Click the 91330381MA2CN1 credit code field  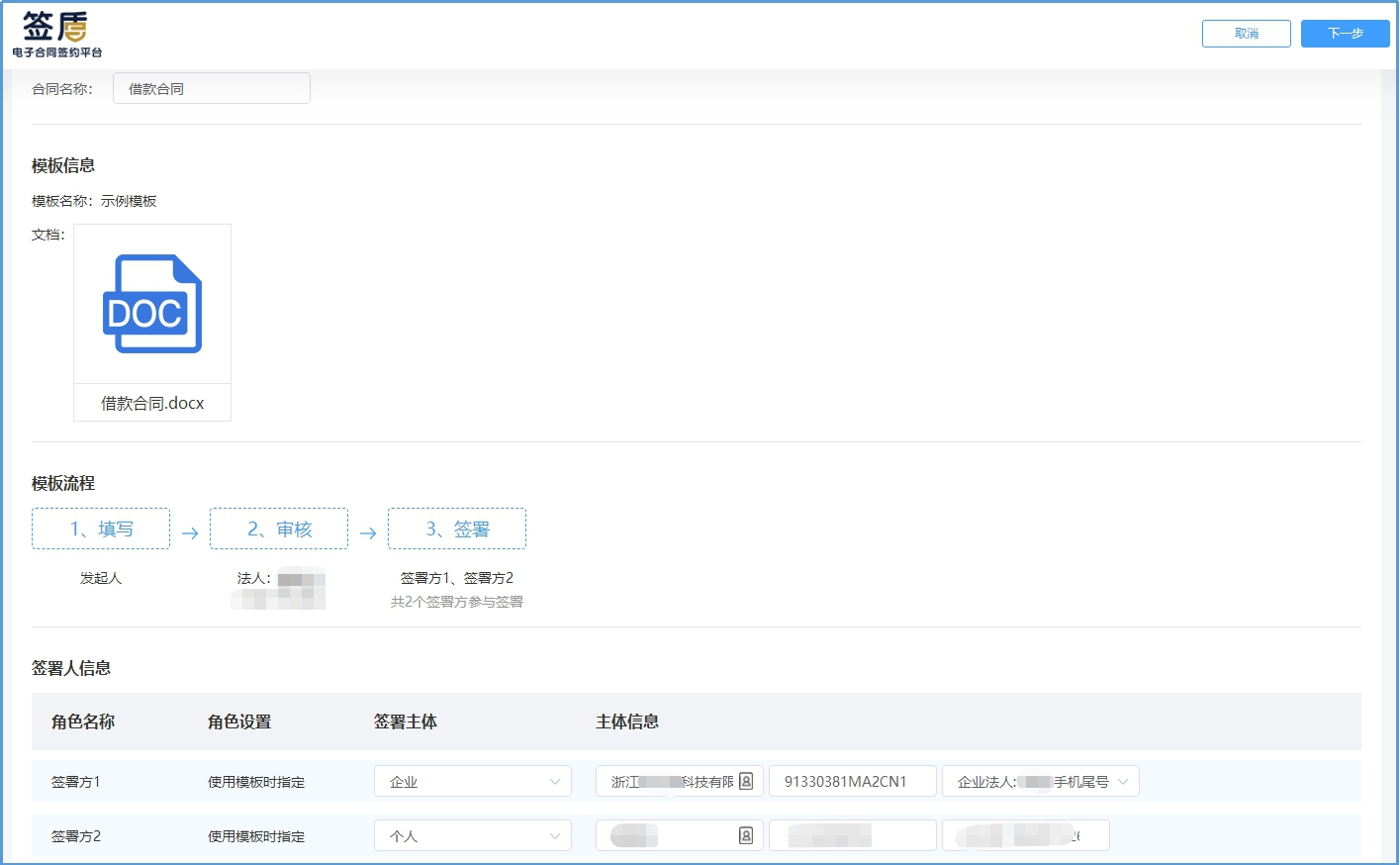click(x=853, y=781)
